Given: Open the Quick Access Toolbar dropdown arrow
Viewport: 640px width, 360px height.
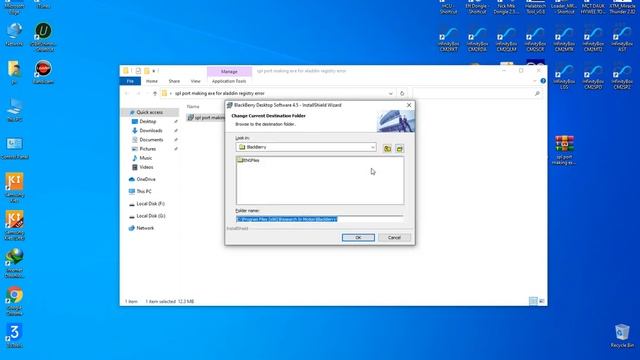Looking at the screenshot, I should tap(154, 71).
